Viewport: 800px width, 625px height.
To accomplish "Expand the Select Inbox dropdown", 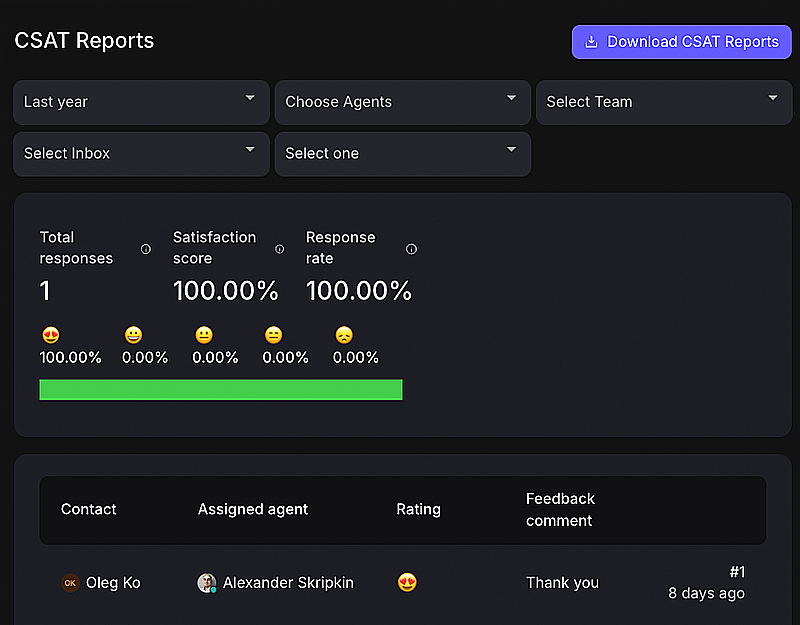I will 141,154.
